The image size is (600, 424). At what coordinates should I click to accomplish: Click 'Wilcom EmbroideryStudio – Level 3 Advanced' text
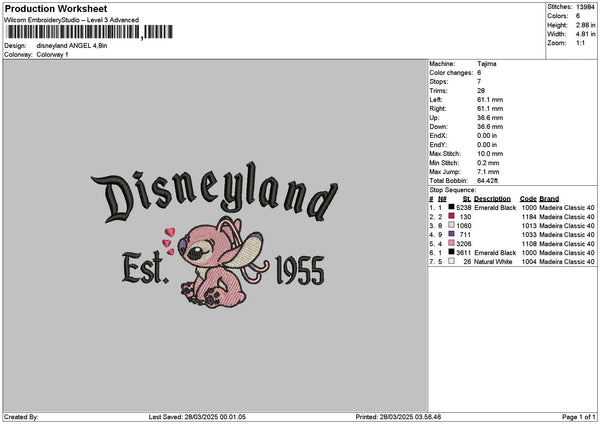click(72, 20)
